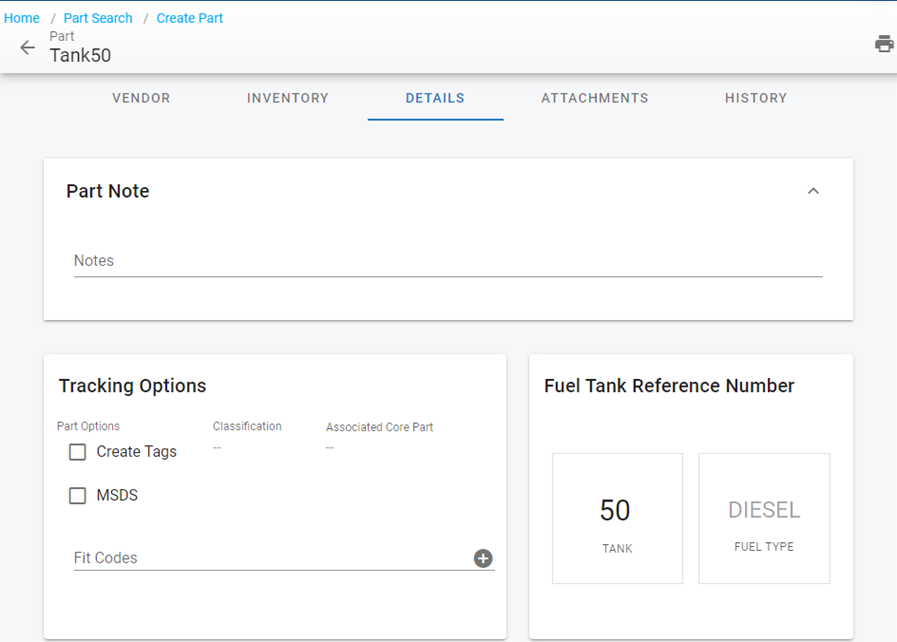Focus the Notes text field
The width and height of the screenshot is (897, 642).
pyautogui.click(x=447, y=261)
